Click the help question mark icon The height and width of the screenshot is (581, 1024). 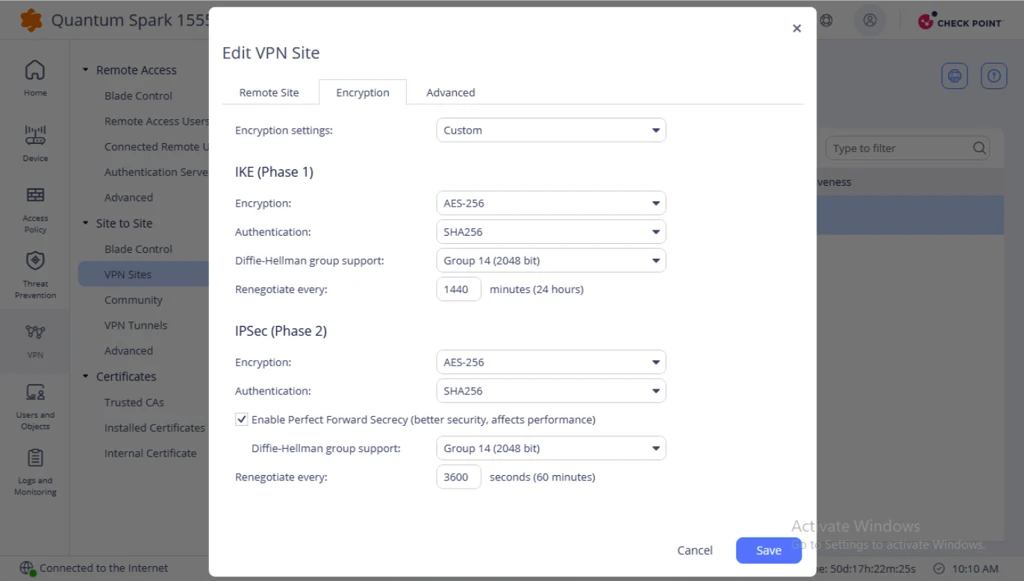(993, 76)
